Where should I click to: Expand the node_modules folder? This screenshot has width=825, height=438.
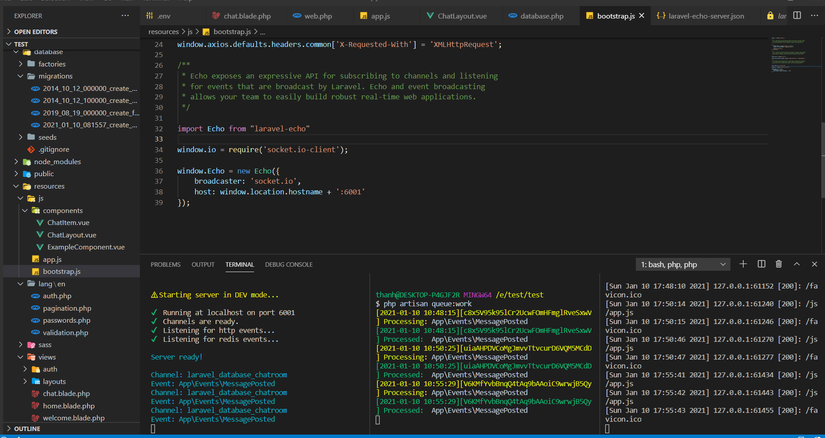point(56,161)
